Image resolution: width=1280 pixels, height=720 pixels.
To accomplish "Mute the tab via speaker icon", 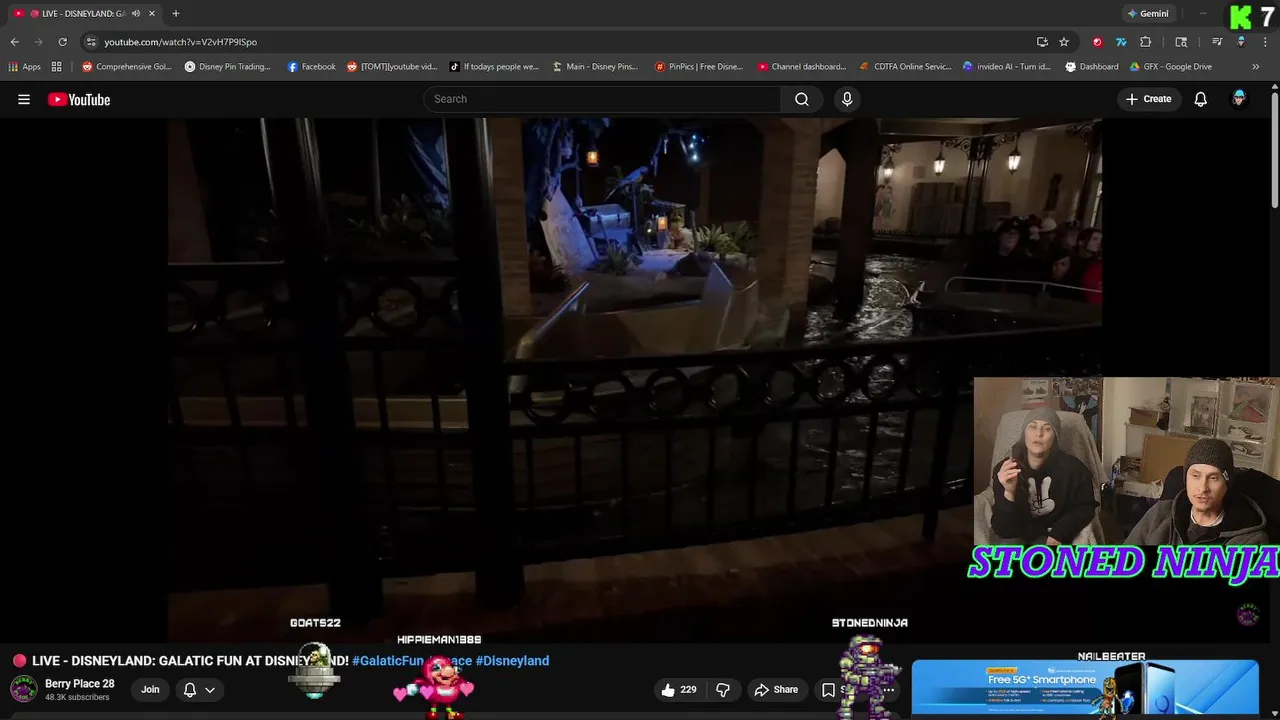I will coord(136,13).
